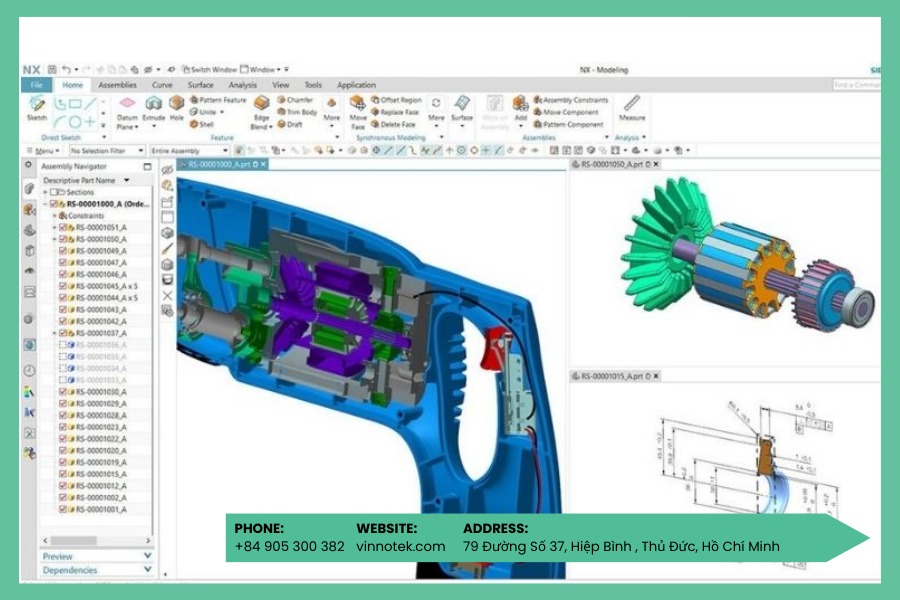Open the Unite dropdown arrow
This screenshot has height=600, width=900.
222,112
